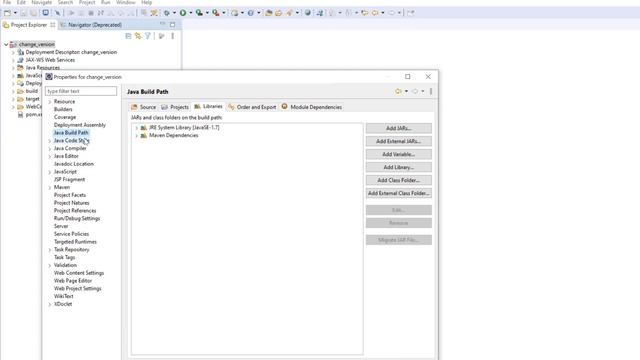Click the Add Variable... button

tap(399, 154)
